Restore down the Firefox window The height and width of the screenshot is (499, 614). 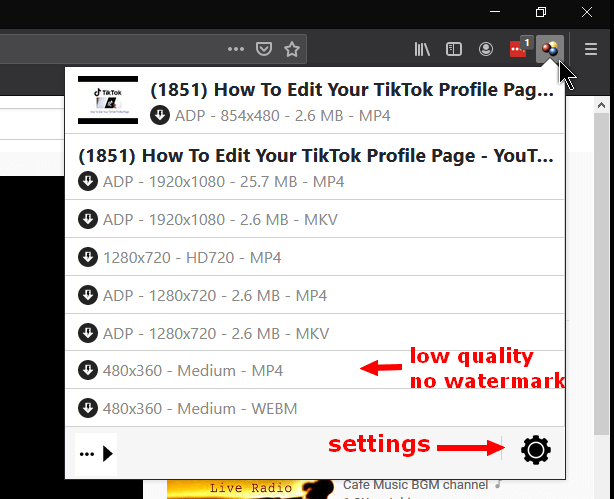click(x=541, y=12)
